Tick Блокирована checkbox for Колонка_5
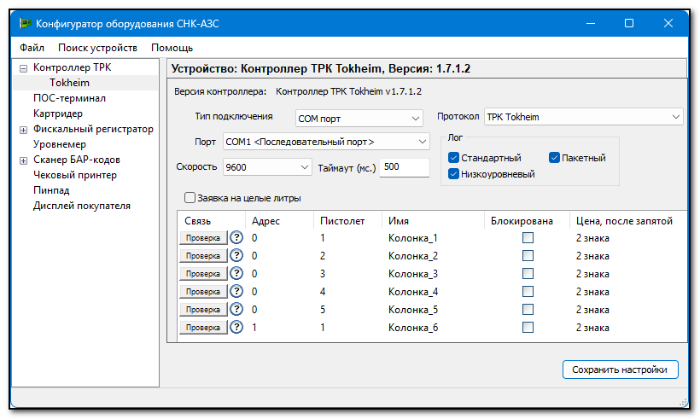700x419 pixels. (528, 309)
